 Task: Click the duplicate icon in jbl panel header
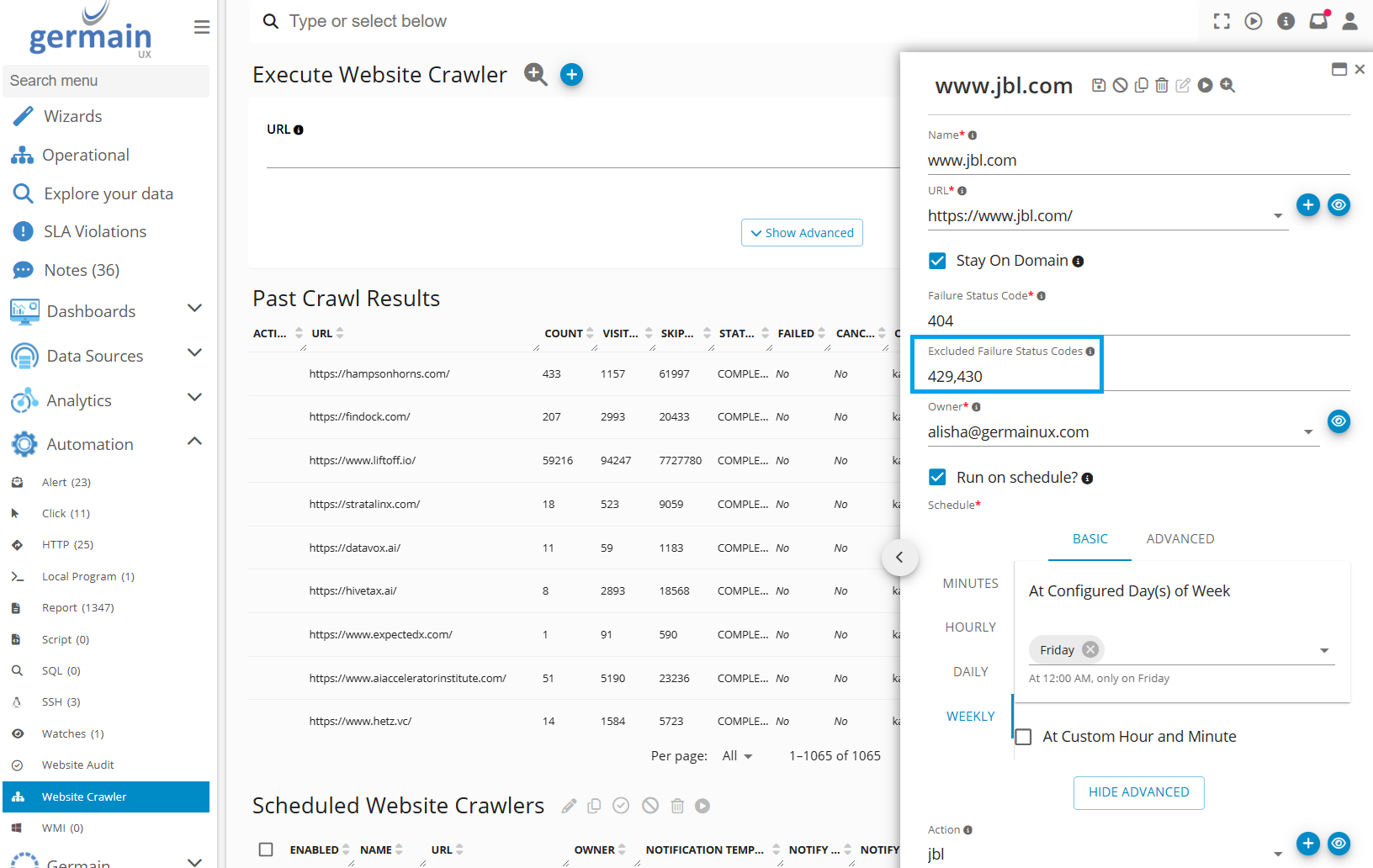[x=1141, y=85]
